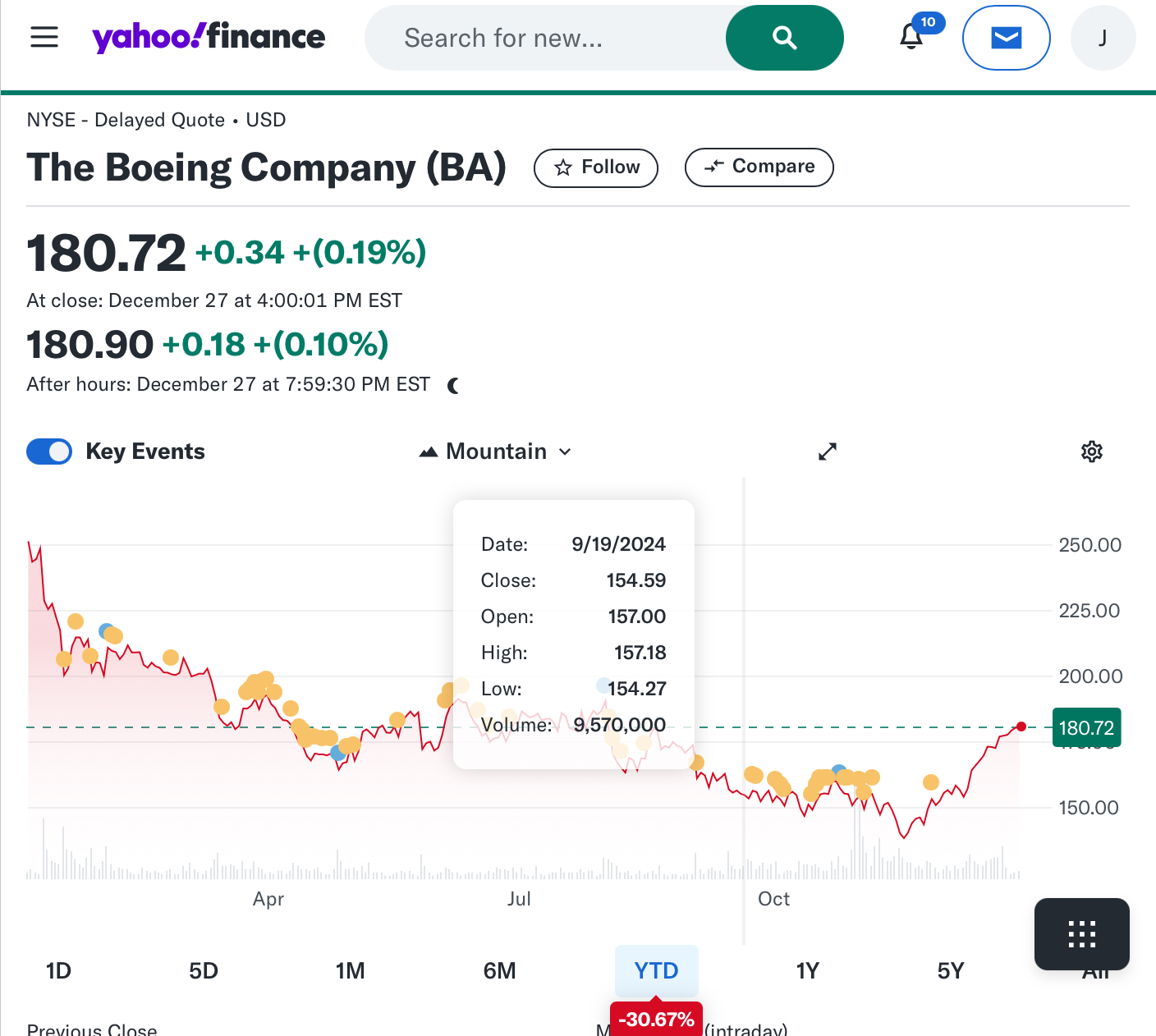Toggle the Key Events switch off
This screenshot has height=1036, width=1156.
point(49,452)
